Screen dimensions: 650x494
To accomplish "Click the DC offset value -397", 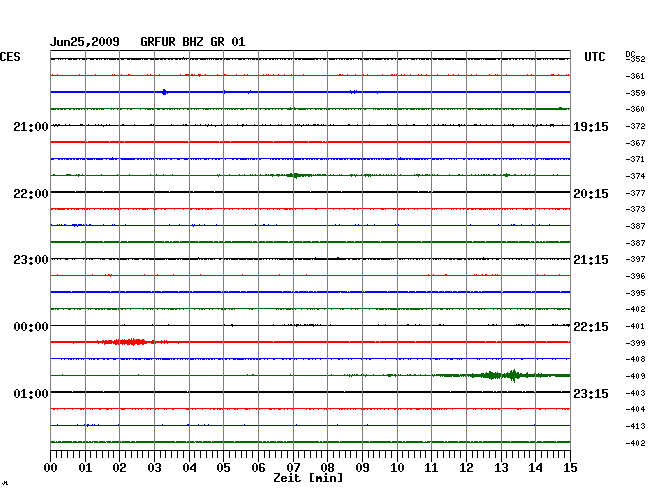I will click(x=635, y=259).
